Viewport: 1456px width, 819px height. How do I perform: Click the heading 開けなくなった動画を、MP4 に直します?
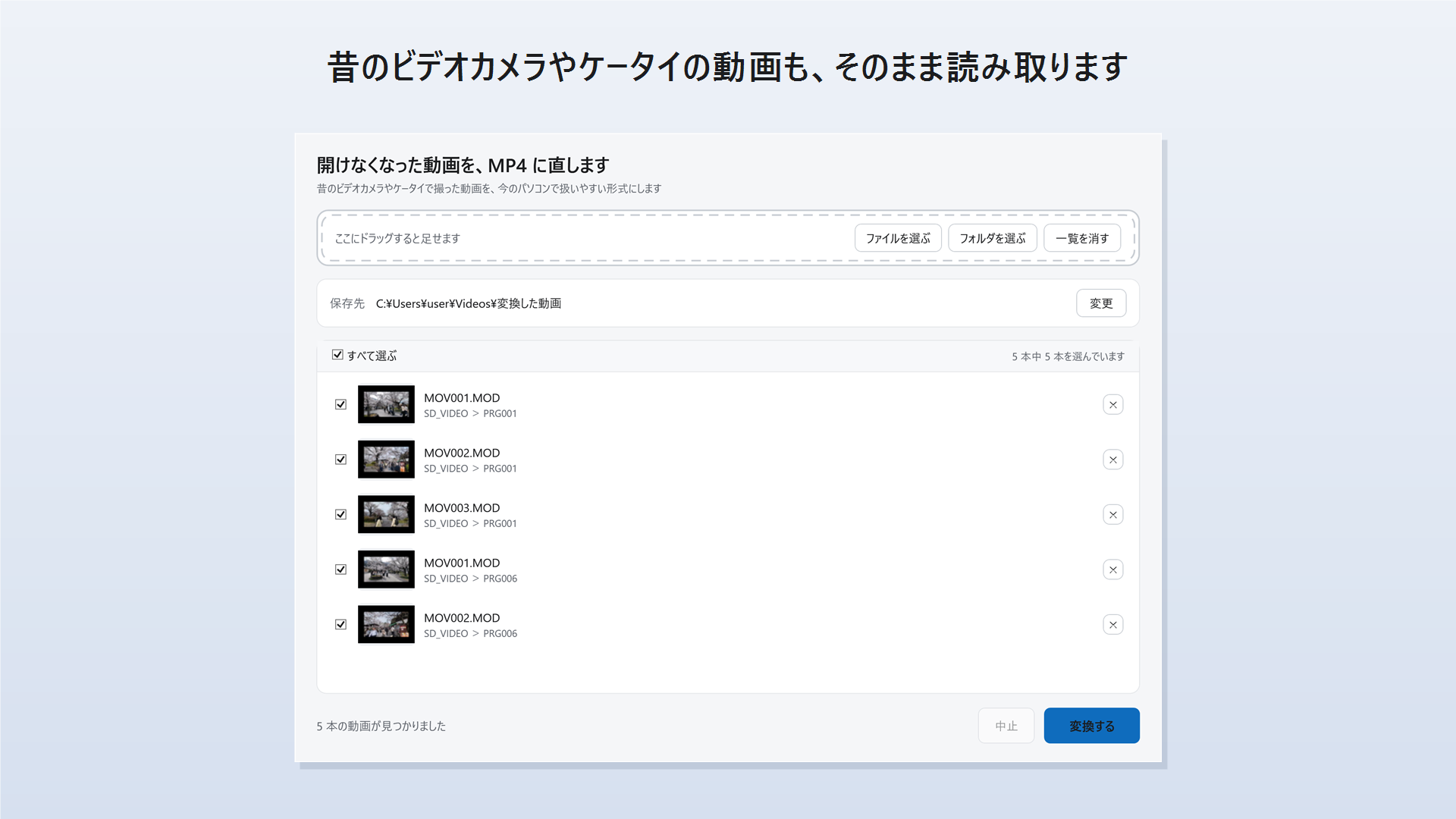point(463,165)
